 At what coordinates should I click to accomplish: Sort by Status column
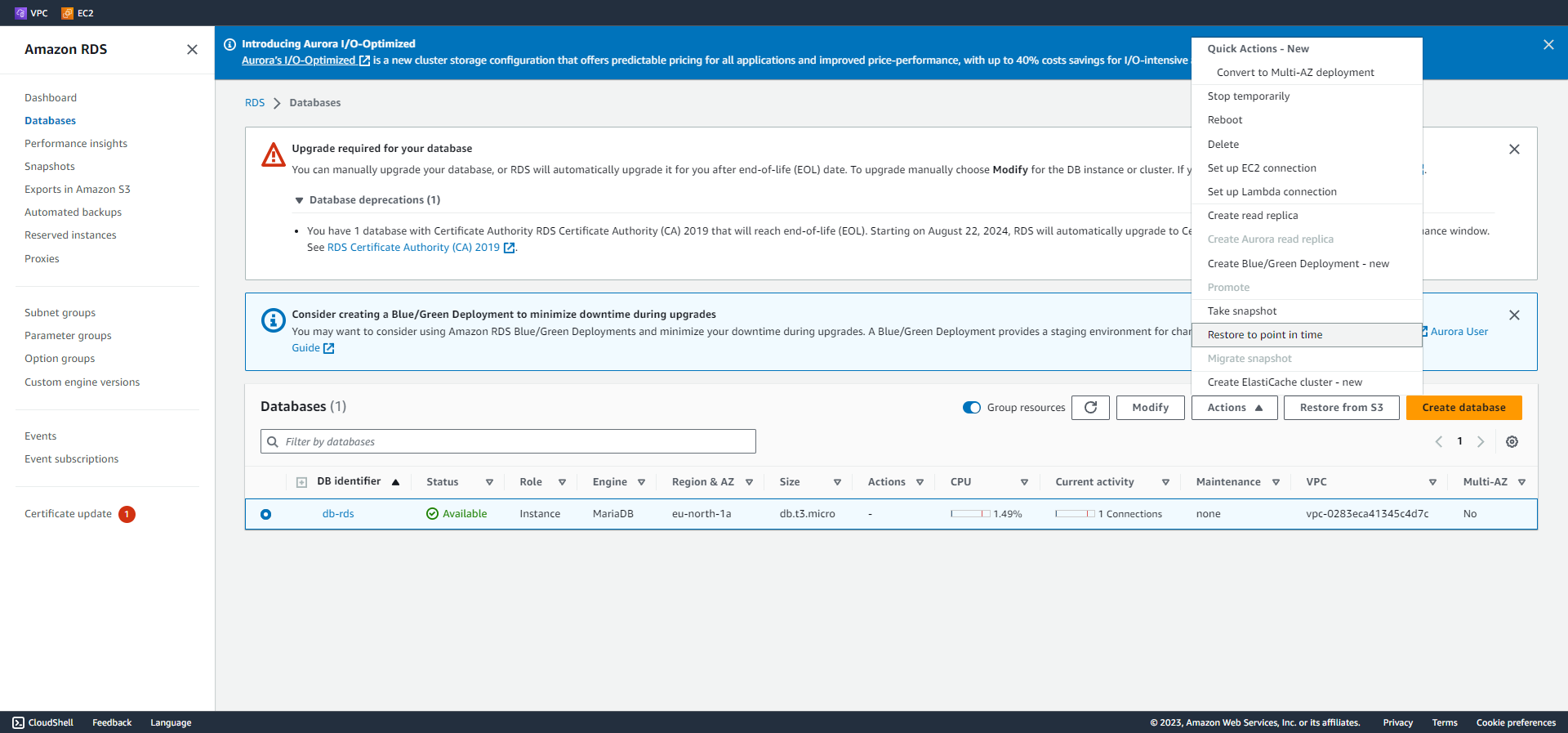489,482
